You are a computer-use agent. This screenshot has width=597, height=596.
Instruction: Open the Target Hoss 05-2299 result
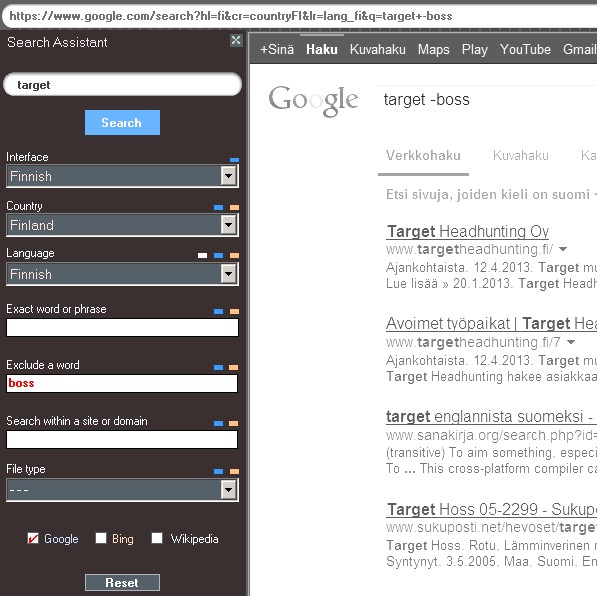coord(491,510)
